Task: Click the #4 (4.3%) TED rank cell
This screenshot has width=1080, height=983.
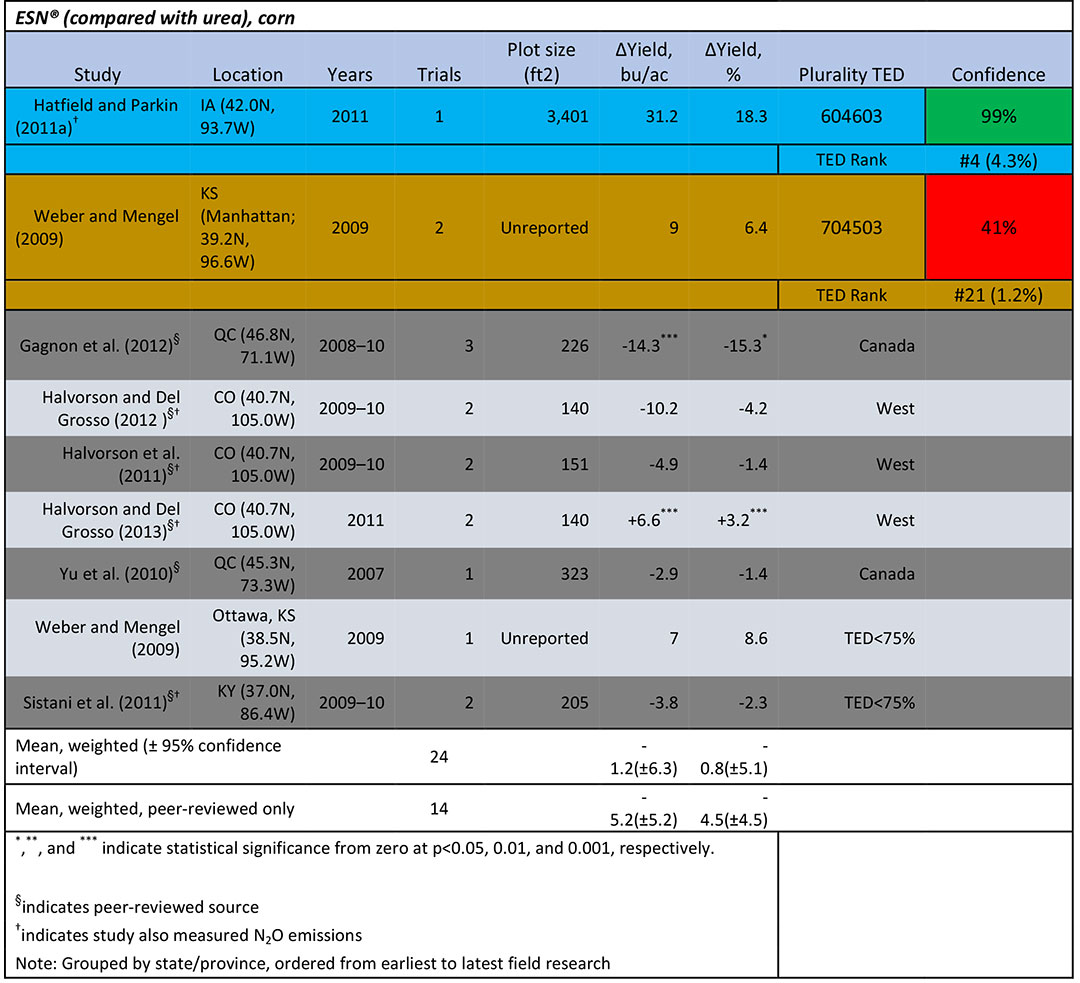Action: tap(998, 160)
